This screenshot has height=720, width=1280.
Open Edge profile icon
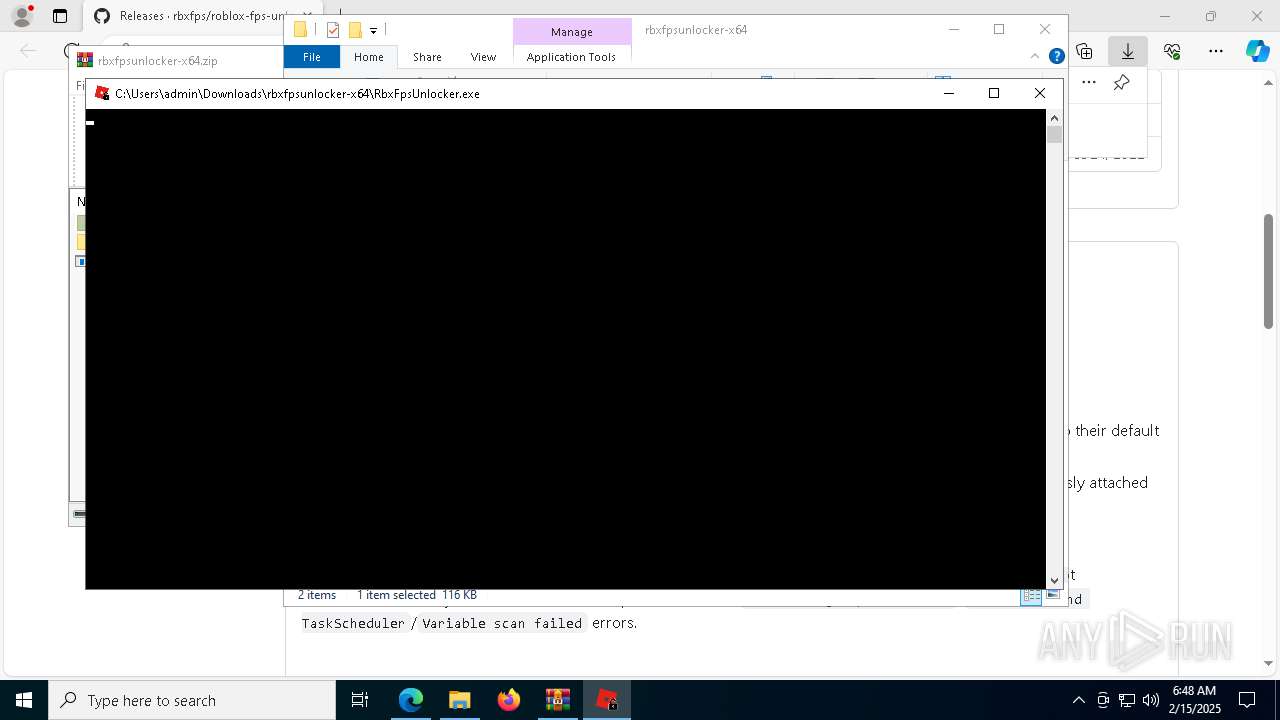click(x=22, y=16)
